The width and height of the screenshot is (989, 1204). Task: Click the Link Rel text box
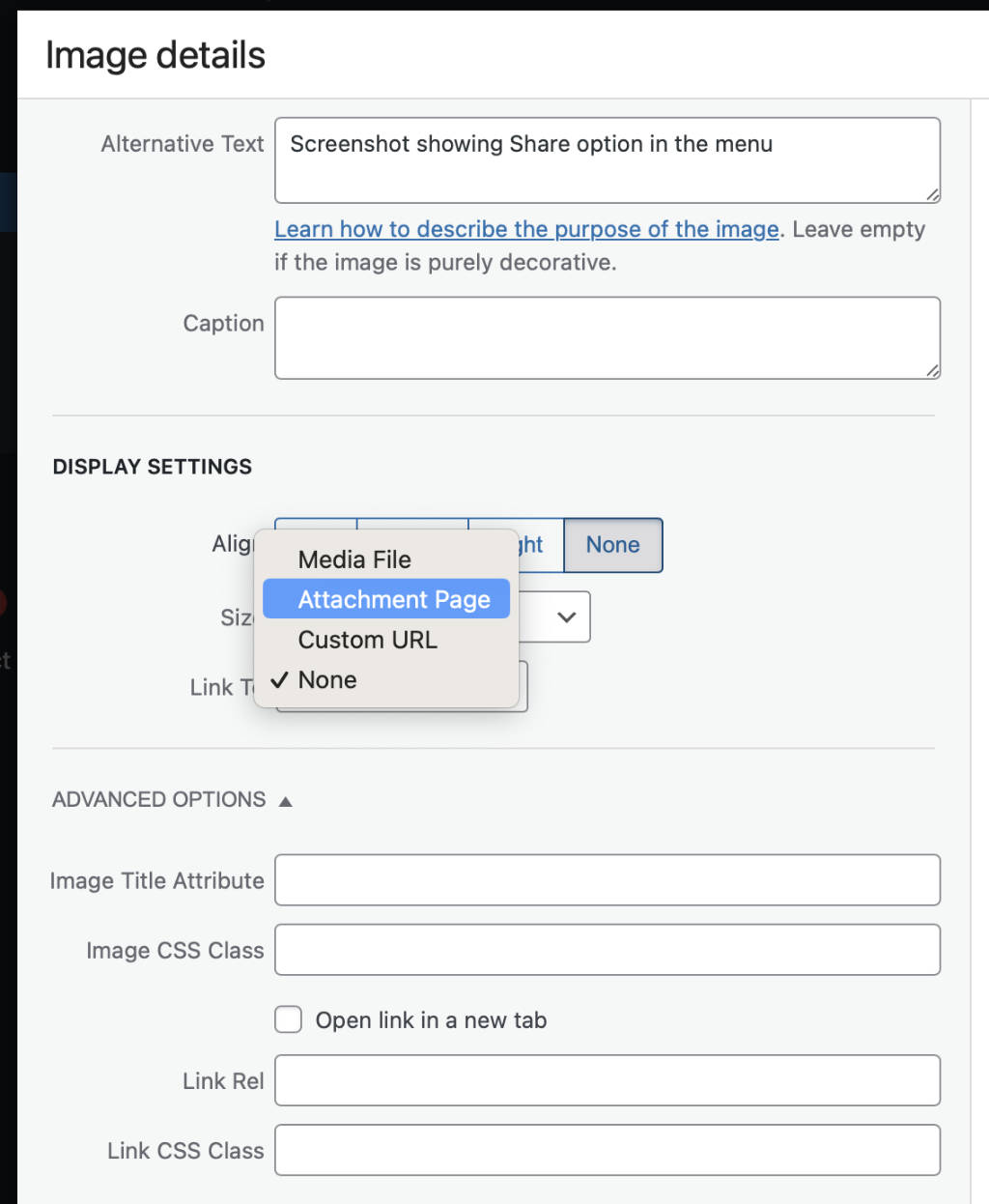tap(607, 1080)
